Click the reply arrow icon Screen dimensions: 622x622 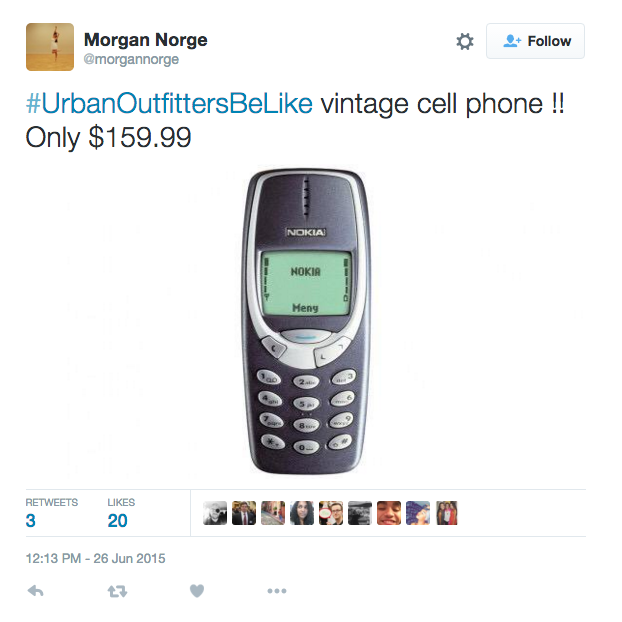click(36, 591)
